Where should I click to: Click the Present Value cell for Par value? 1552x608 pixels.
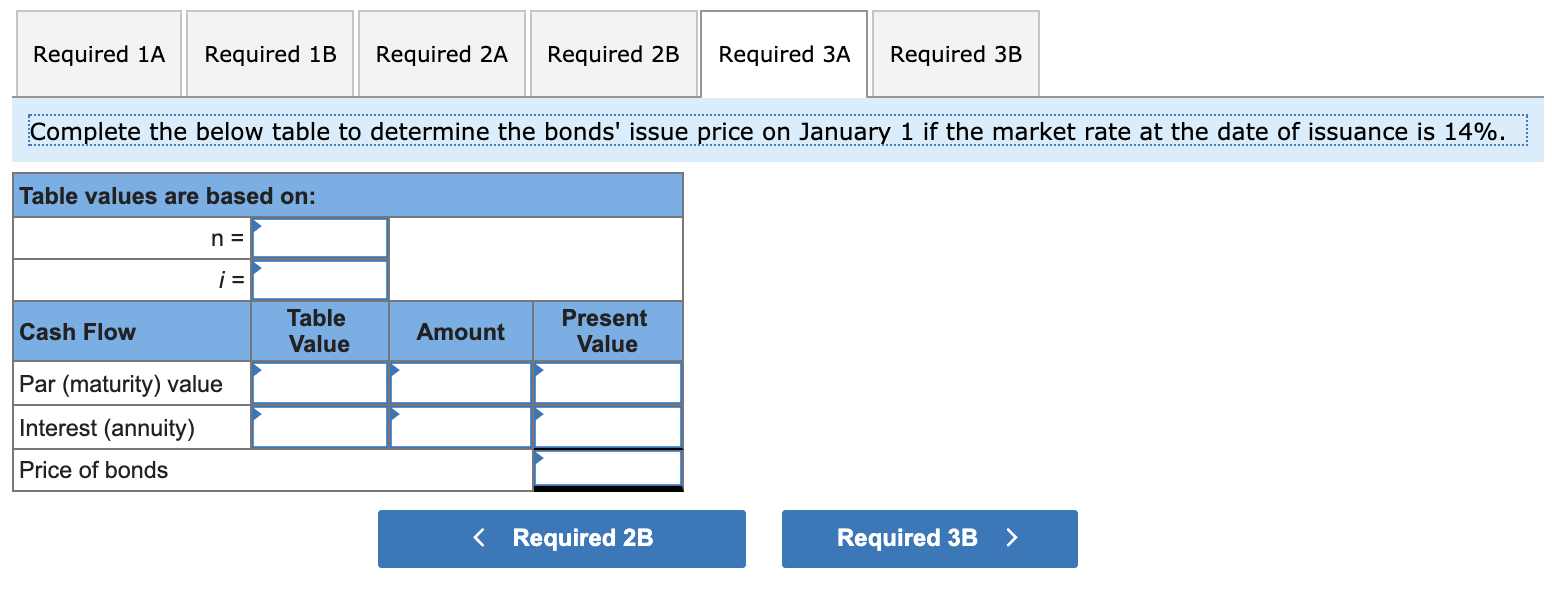608,383
